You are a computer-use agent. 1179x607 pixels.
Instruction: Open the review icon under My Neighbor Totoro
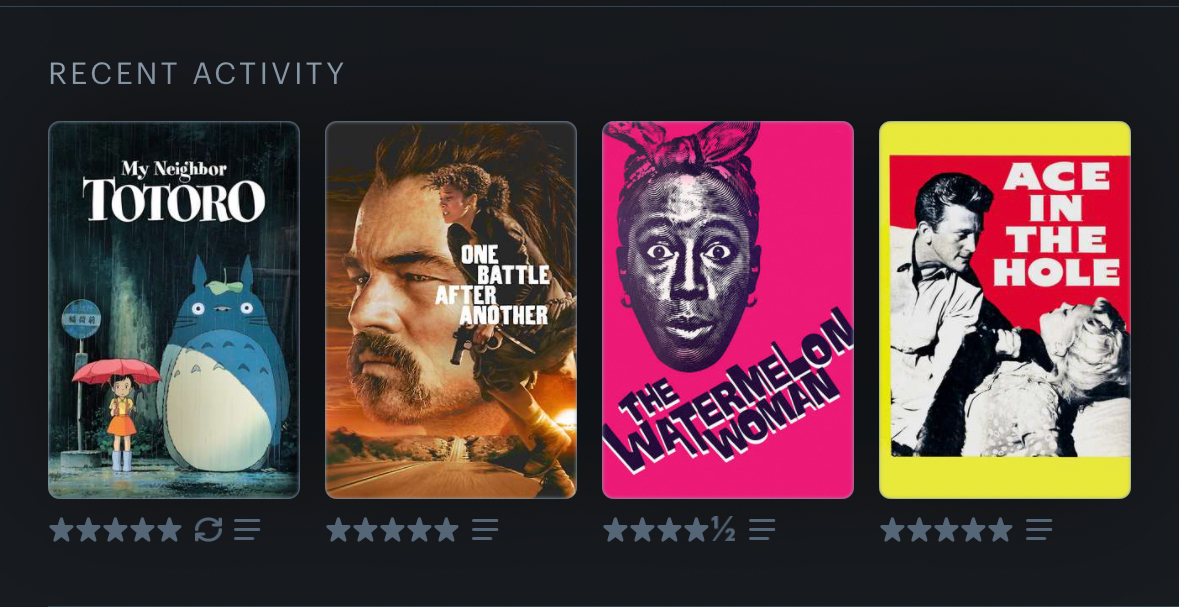click(x=247, y=530)
